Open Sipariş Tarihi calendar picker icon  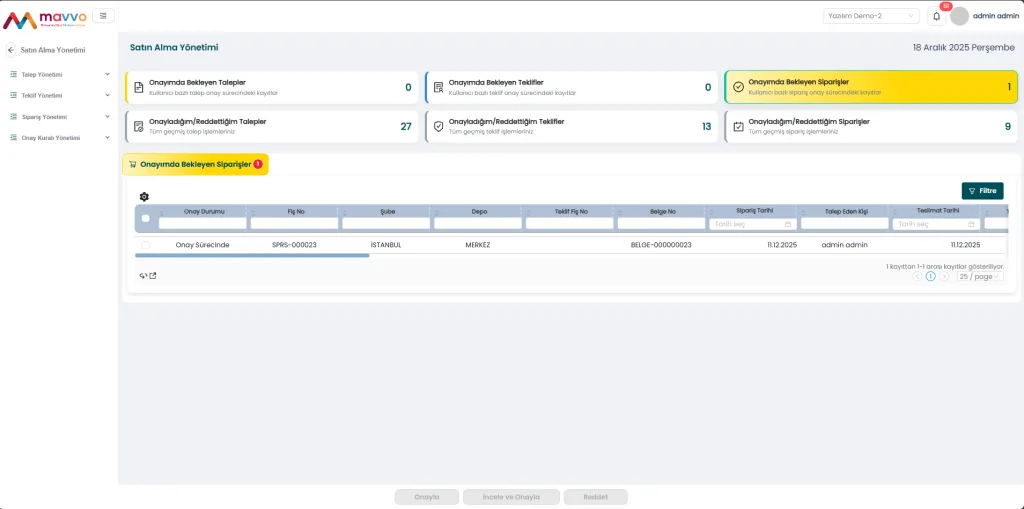click(788, 224)
